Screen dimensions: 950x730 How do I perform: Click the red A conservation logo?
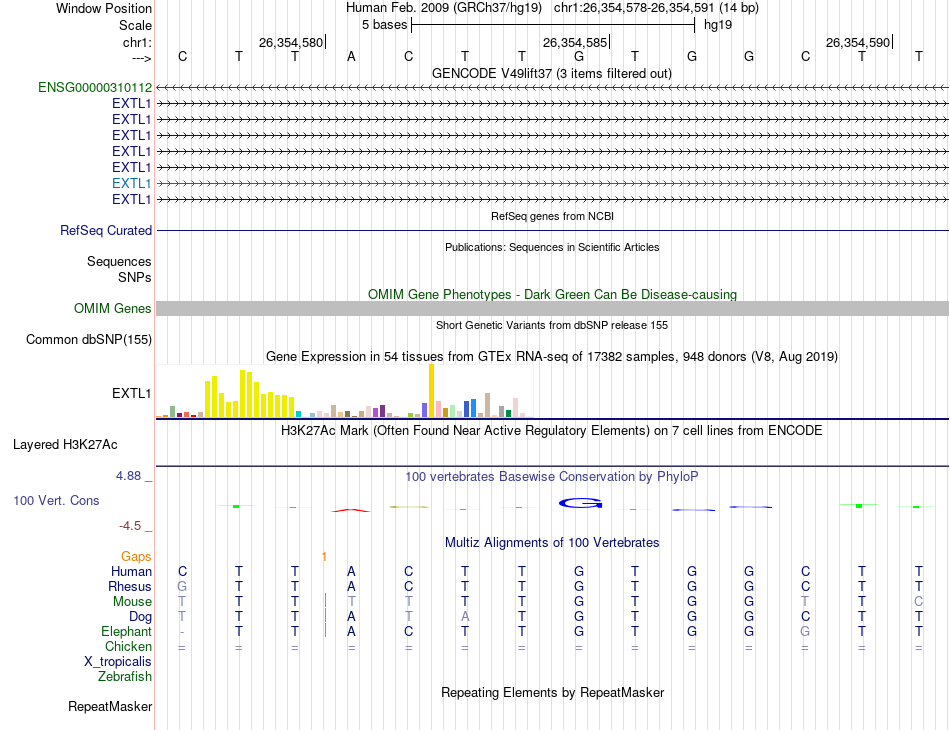point(351,511)
